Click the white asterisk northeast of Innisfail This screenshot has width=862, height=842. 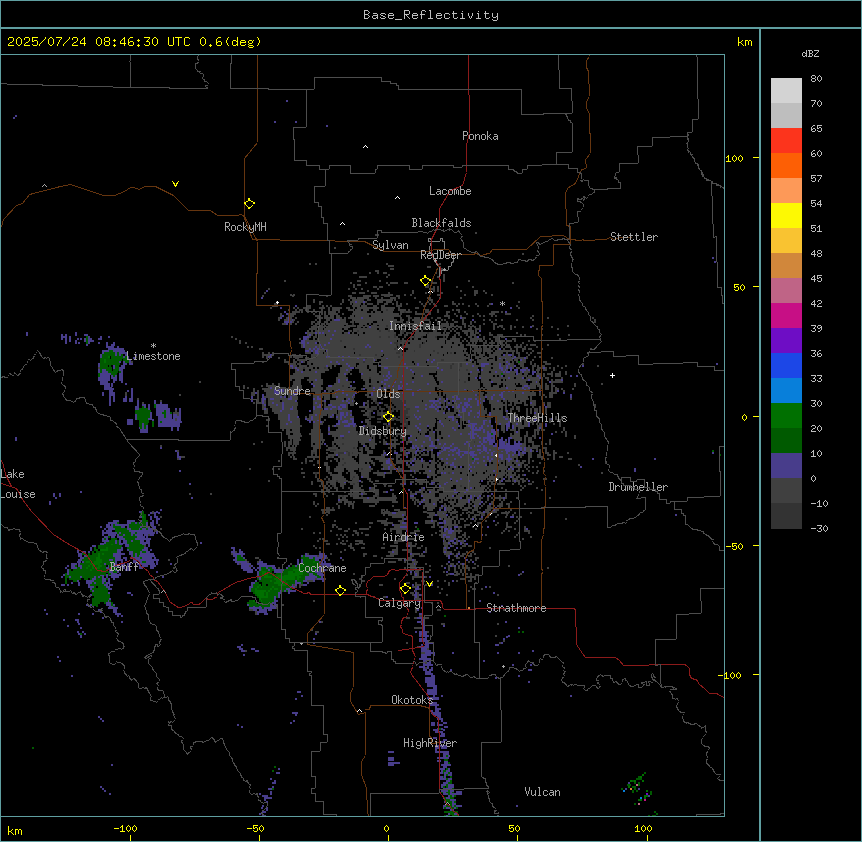pyautogui.click(x=502, y=303)
